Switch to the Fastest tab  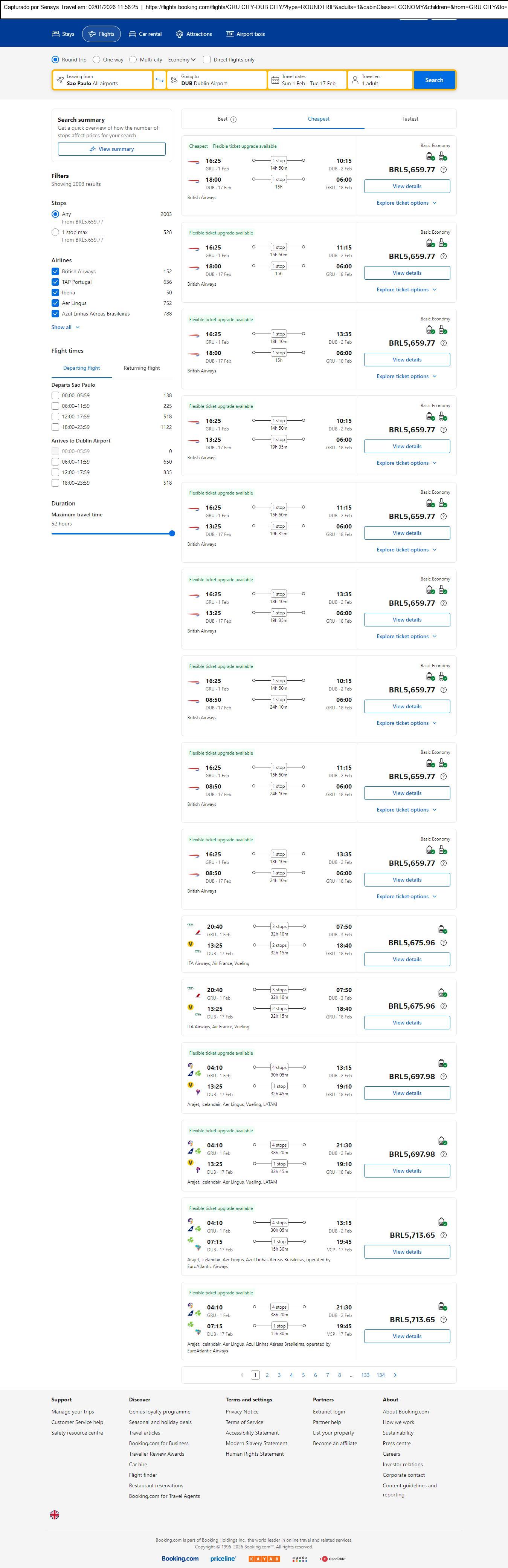click(410, 119)
